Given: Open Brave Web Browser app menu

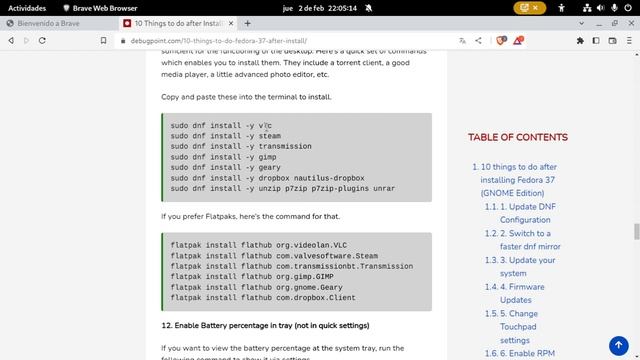Looking at the screenshot, I should (100, 8).
